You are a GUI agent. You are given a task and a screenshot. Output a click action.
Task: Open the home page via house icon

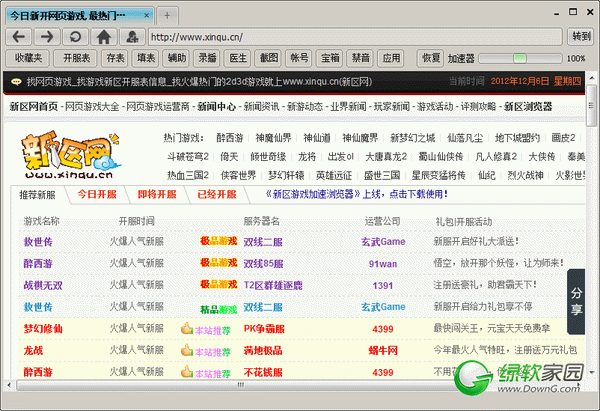click(104, 37)
